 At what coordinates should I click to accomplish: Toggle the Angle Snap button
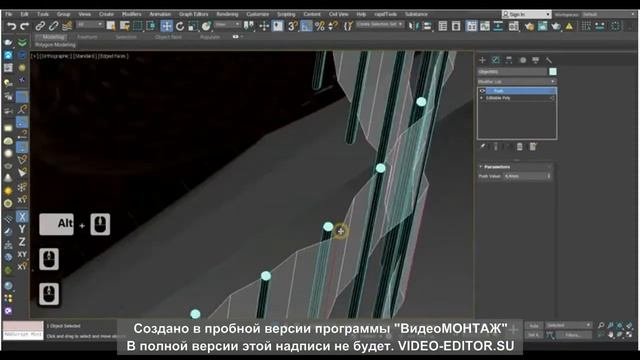306,27
